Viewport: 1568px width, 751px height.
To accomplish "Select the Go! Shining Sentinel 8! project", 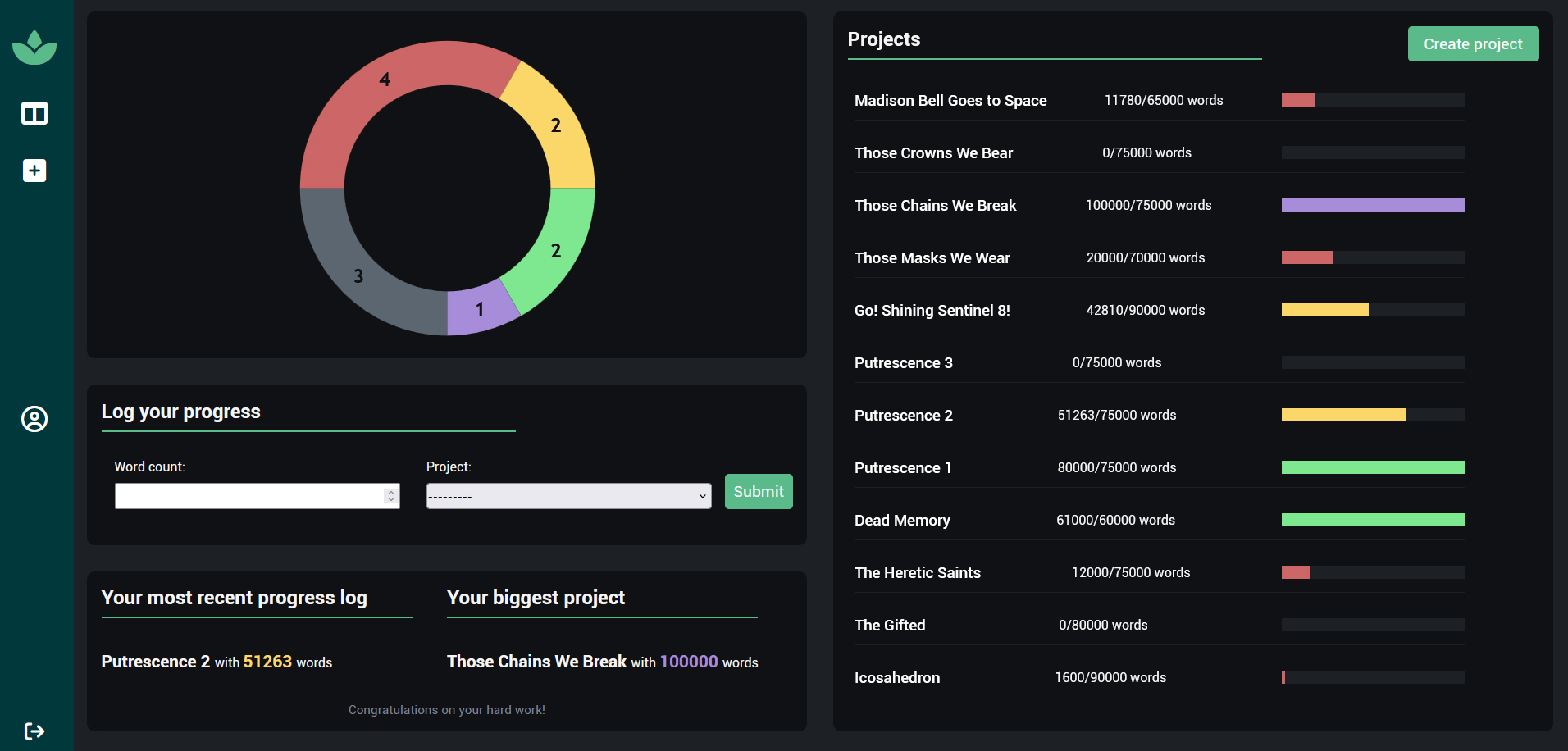I will click(932, 311).
